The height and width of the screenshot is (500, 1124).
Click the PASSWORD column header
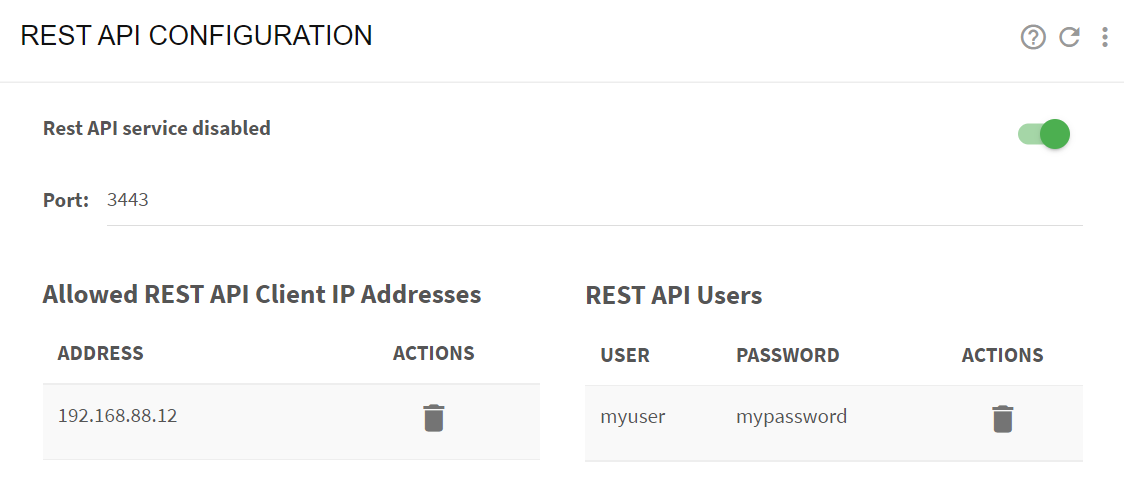[x=787, y=355]
